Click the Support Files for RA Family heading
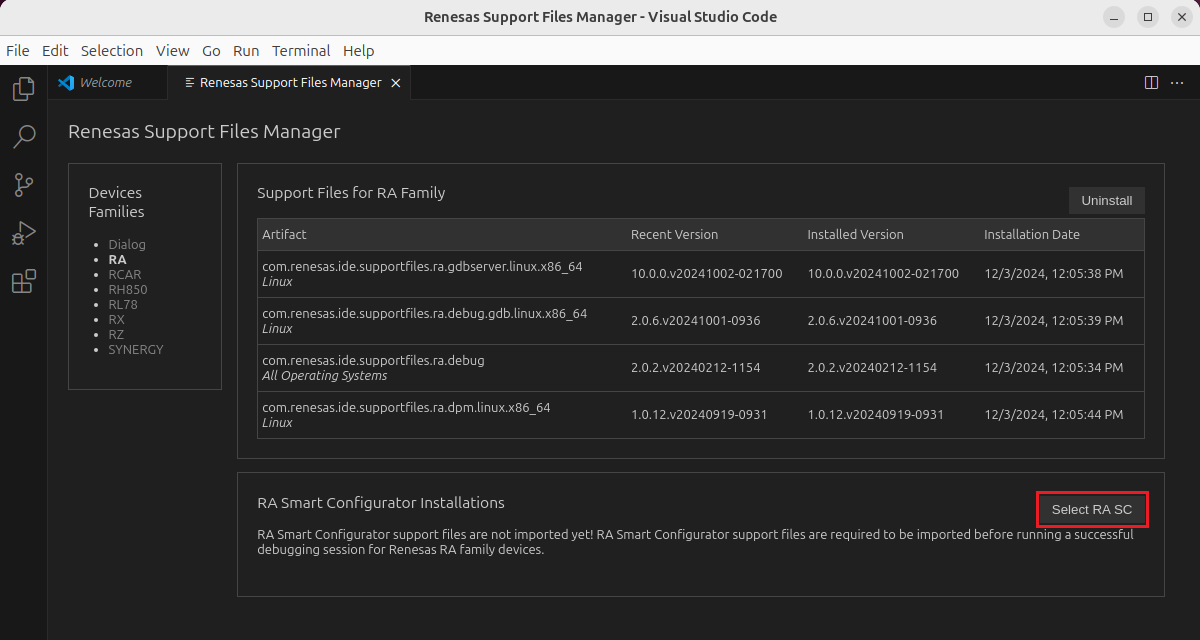Image resolution: width=1200 pixels, height=640 pixels. (x=351, y=193)
